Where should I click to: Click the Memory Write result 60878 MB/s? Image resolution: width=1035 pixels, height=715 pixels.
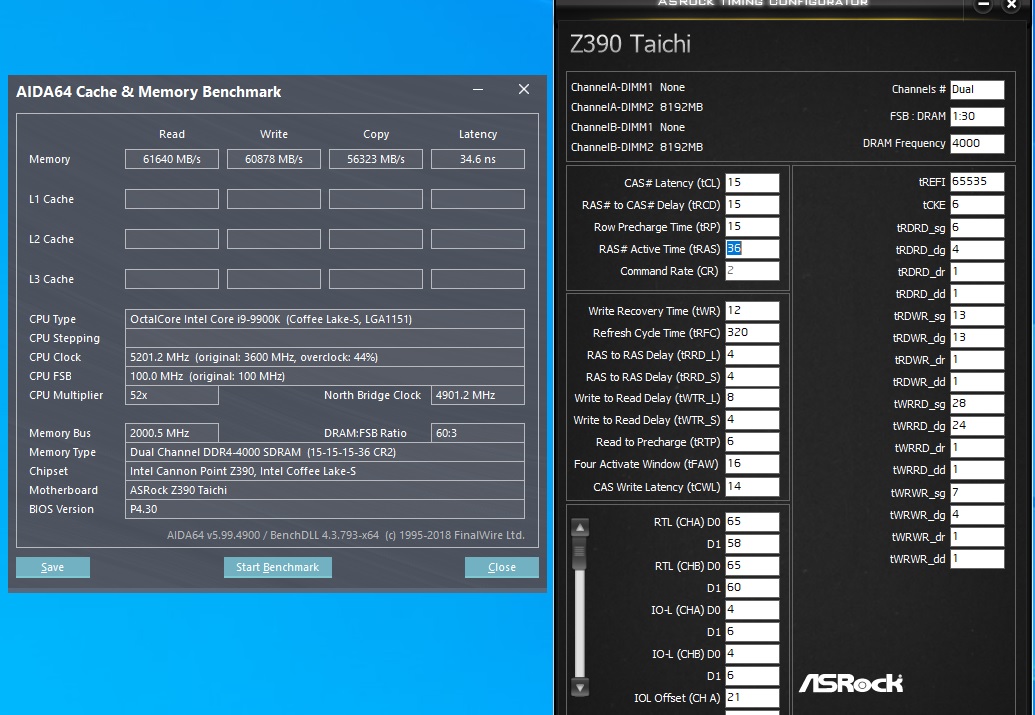tap(274, 159)
